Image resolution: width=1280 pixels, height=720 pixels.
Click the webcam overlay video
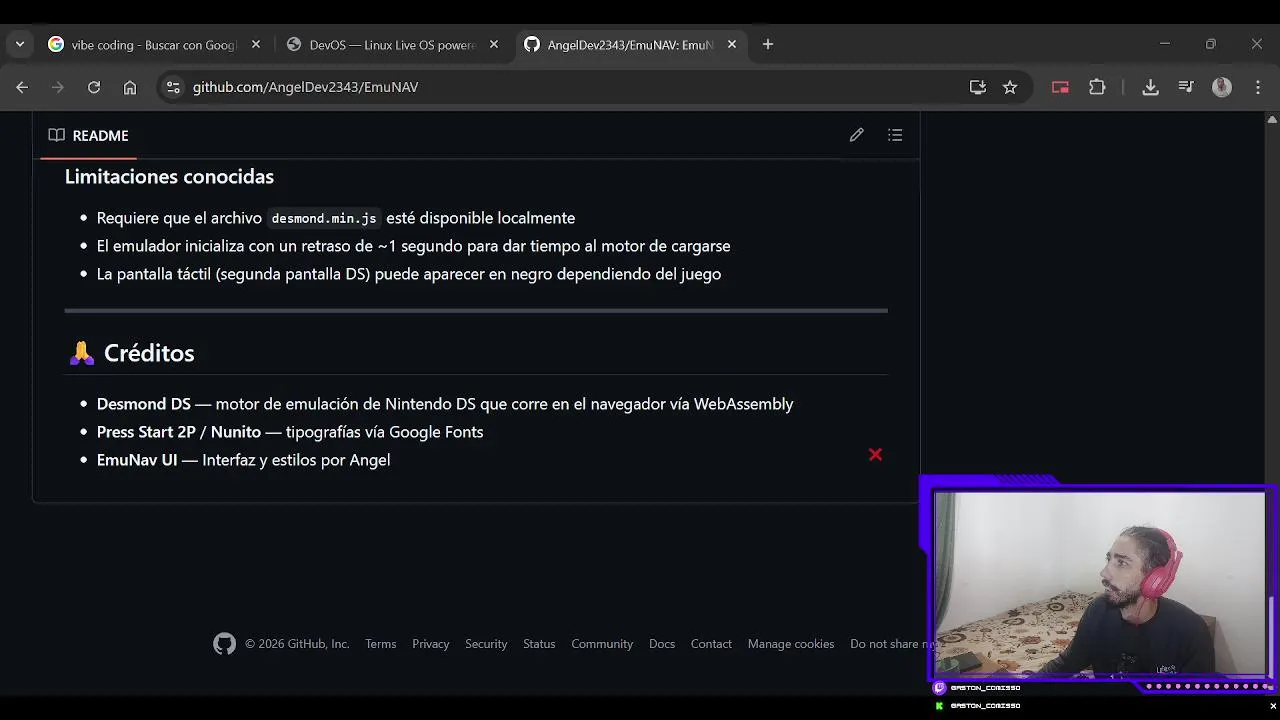[1098, 583]
